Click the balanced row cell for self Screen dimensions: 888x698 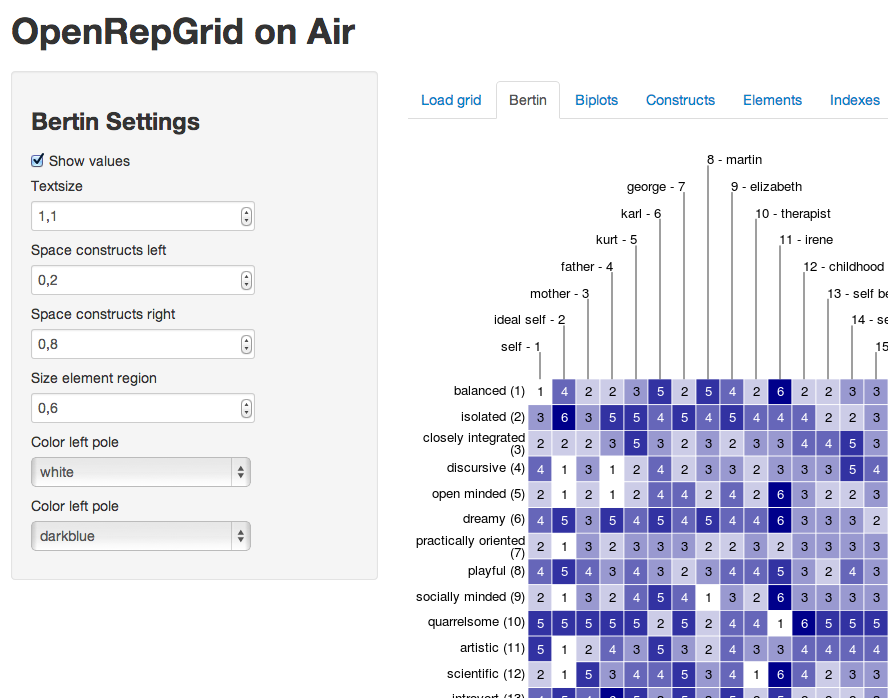(x=540, y=391)
